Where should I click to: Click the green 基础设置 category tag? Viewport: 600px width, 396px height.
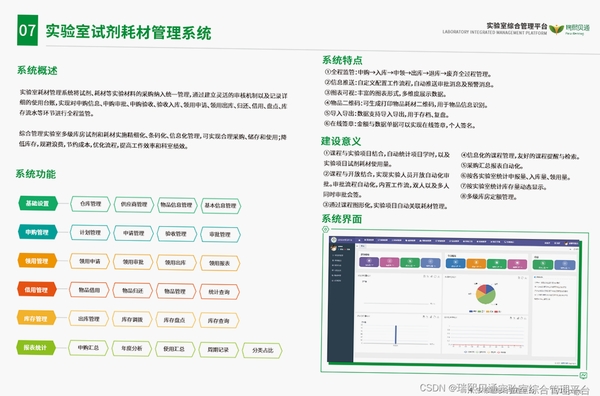coord(38,203)
